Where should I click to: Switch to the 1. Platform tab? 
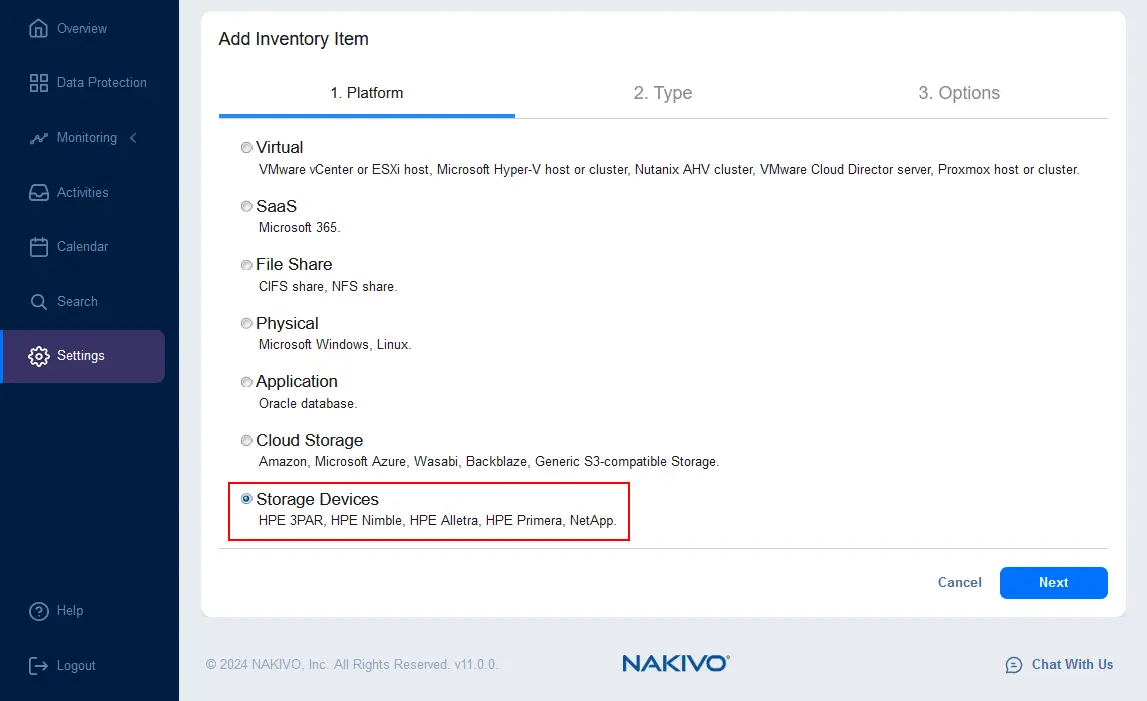coord(366,93)
